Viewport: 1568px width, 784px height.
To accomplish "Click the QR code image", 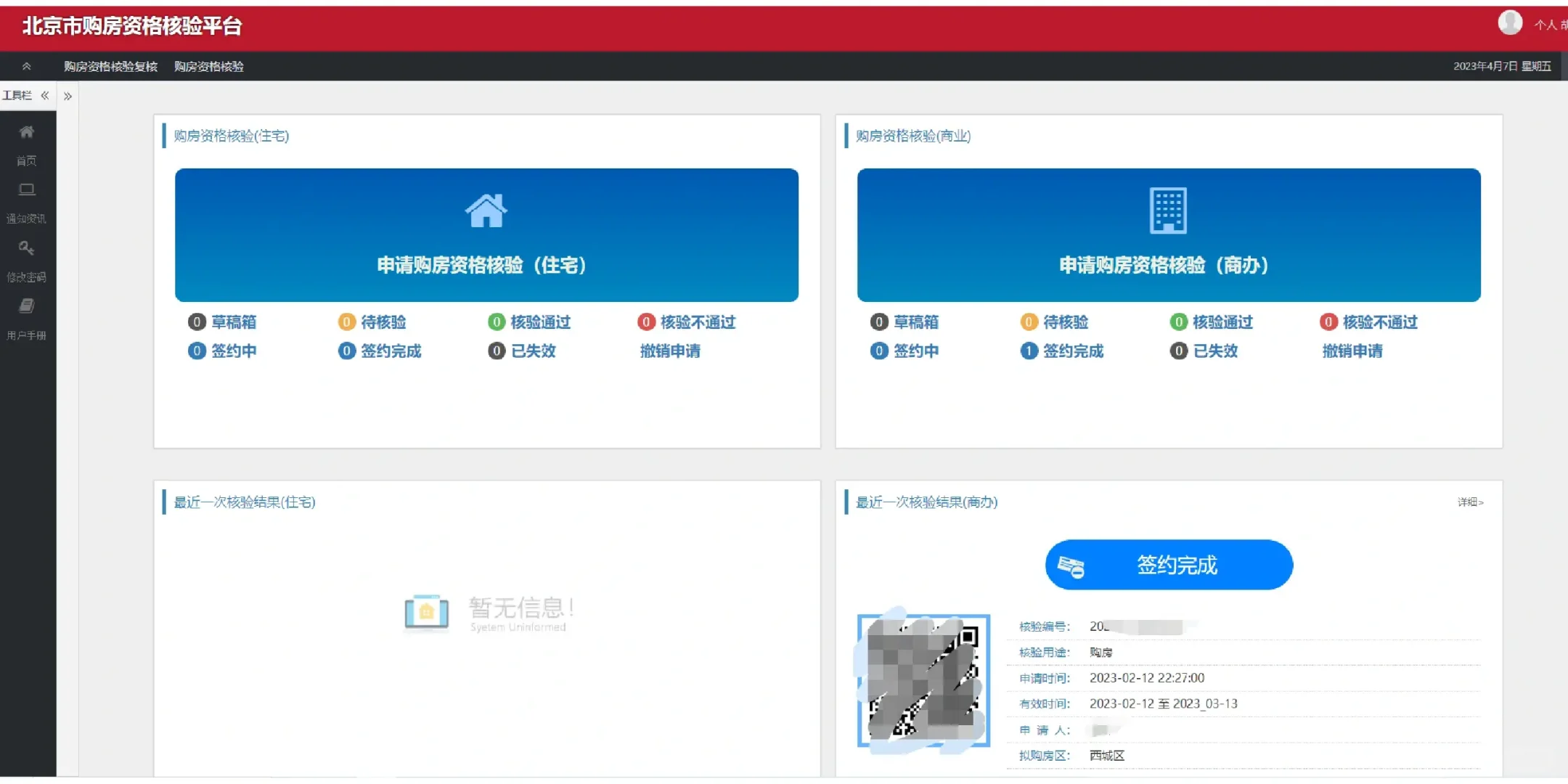I will point(923,680).
